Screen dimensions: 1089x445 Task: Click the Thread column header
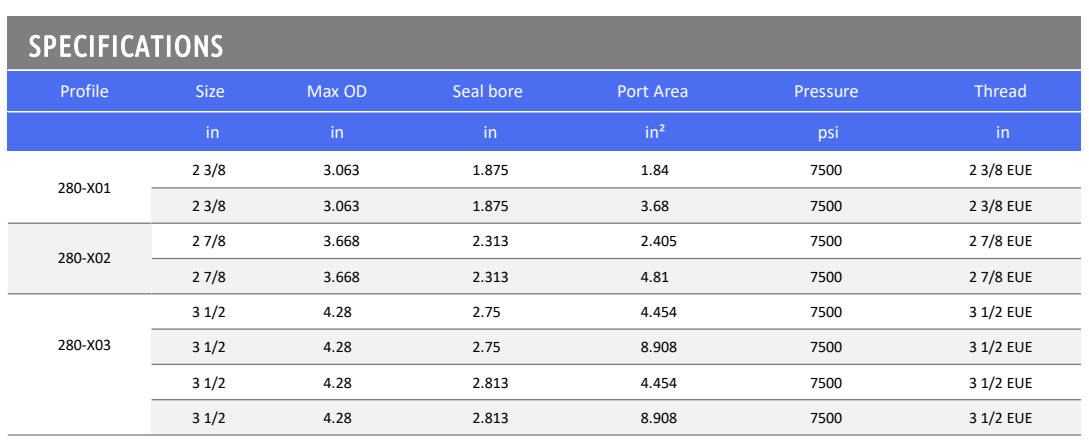pos(1000,91)
